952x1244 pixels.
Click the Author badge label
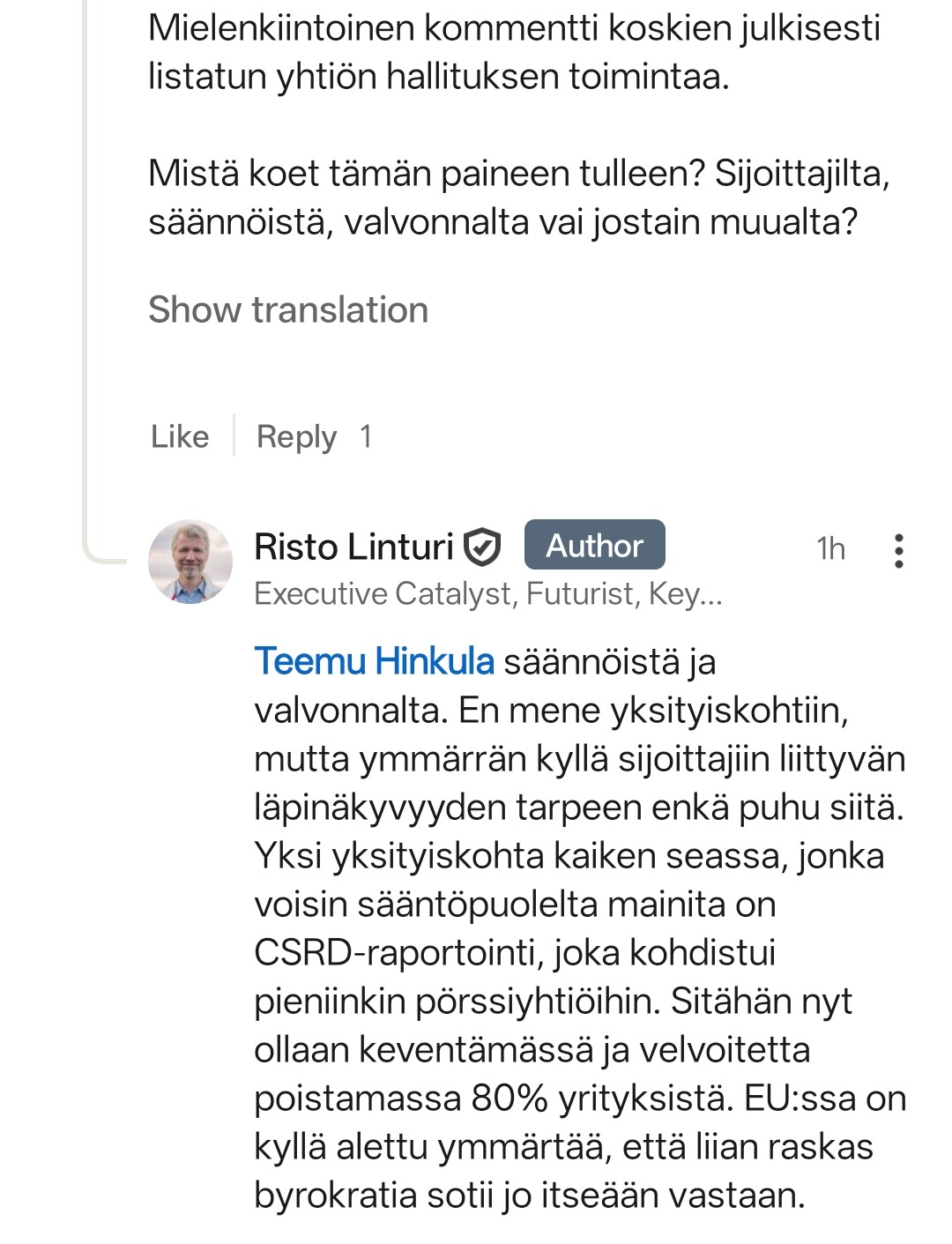point(594,545)
